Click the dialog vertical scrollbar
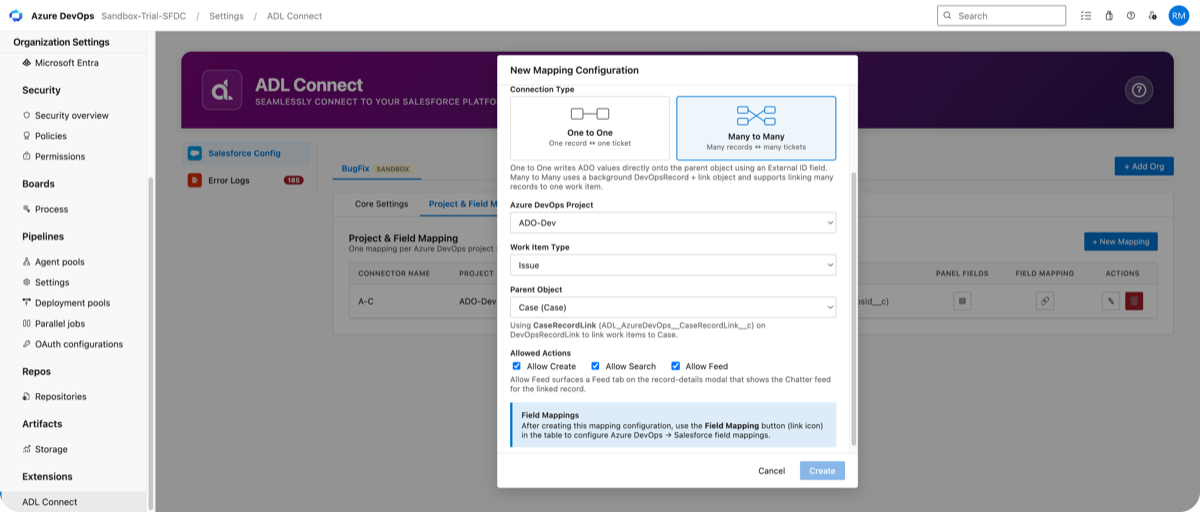The height and width of the screenshot is (512, 1200). 853,308
